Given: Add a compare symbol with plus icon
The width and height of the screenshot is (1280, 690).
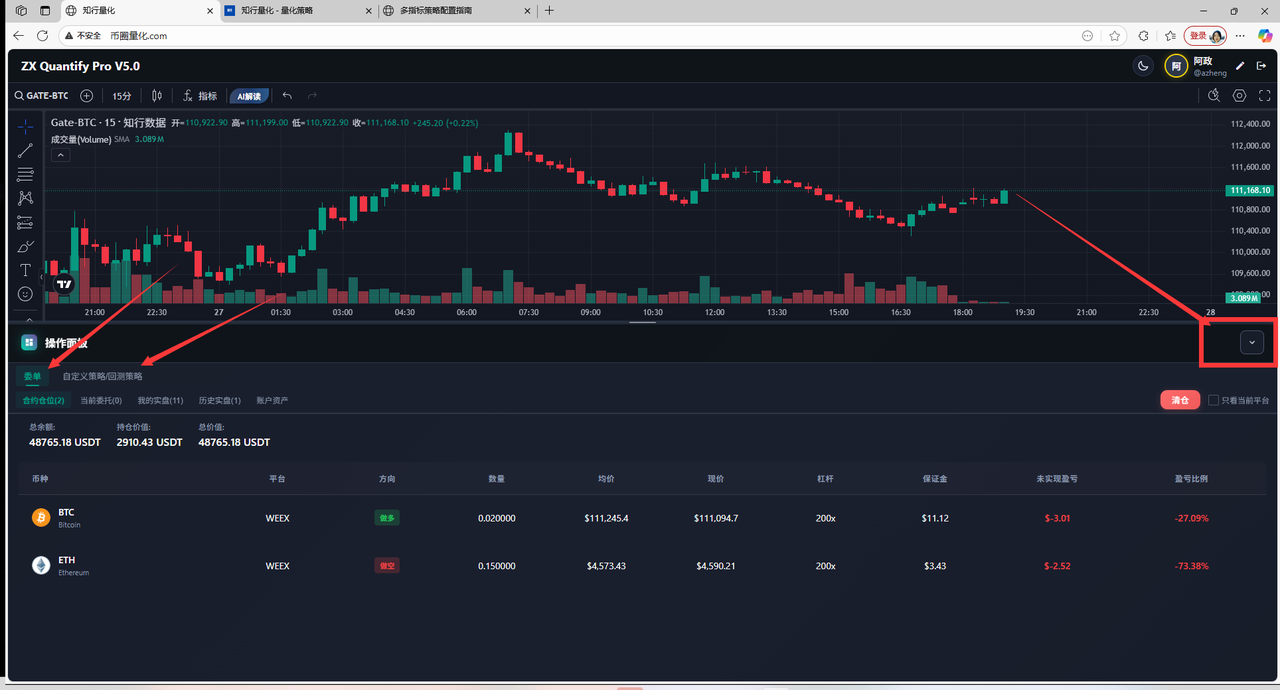Looking at the screenshot, I should (87, 96).
